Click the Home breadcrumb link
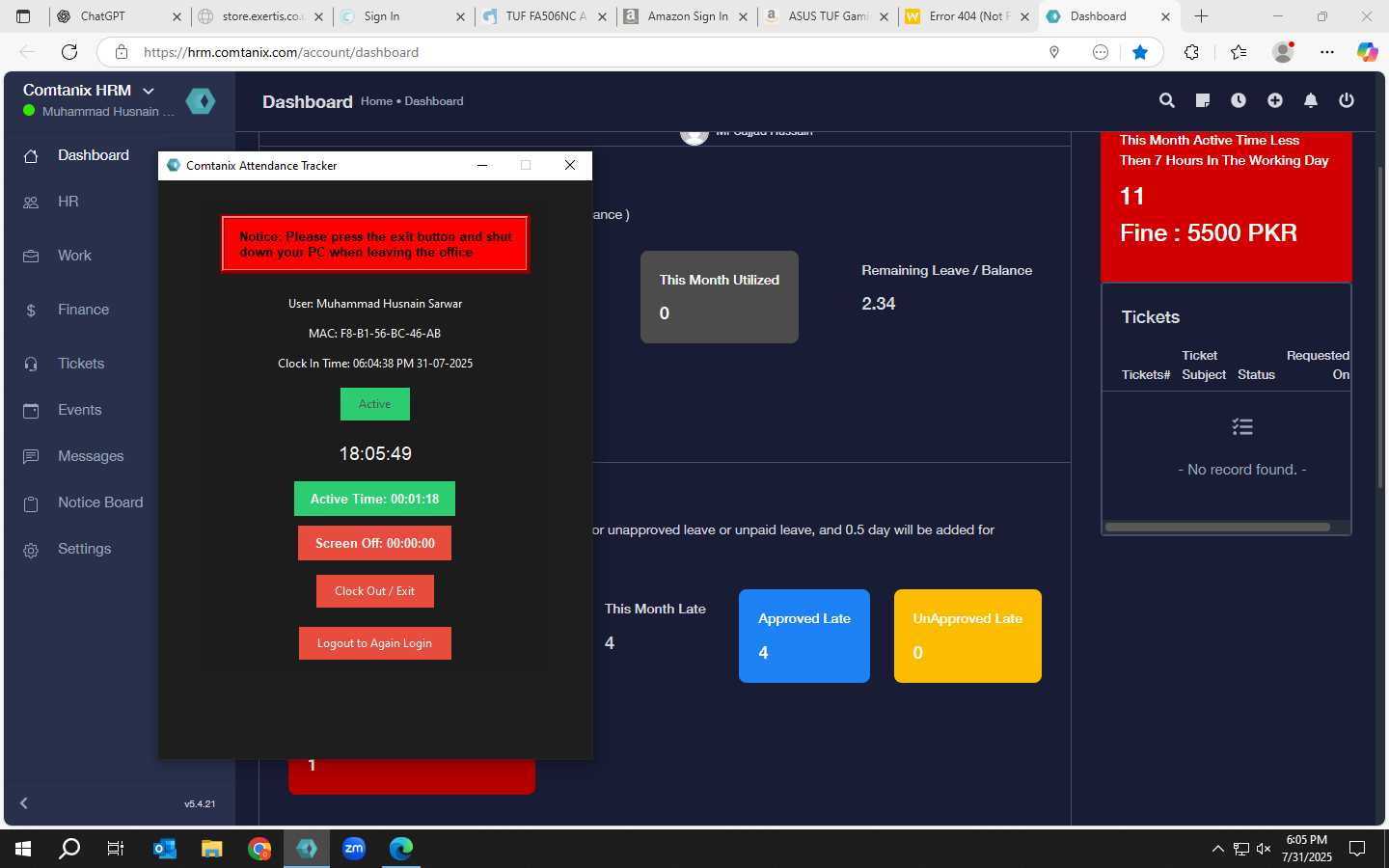This screenshot has width=1389, height=868. [x=376, y=101]
